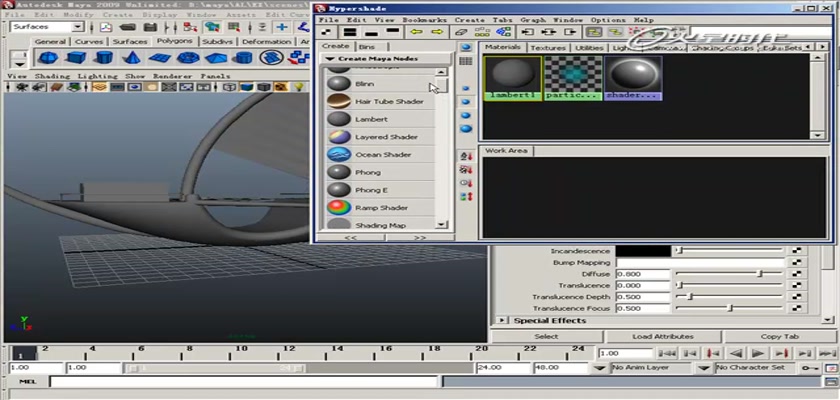Create a polygon cube from the shelf

pos(76,57)
